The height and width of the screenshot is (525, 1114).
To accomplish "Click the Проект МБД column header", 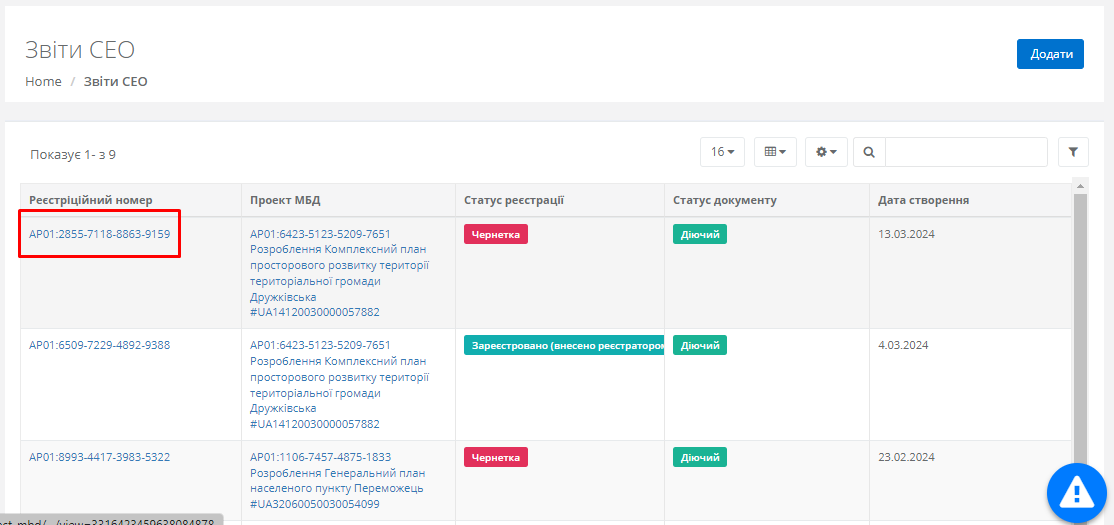I will coord(285,200).
